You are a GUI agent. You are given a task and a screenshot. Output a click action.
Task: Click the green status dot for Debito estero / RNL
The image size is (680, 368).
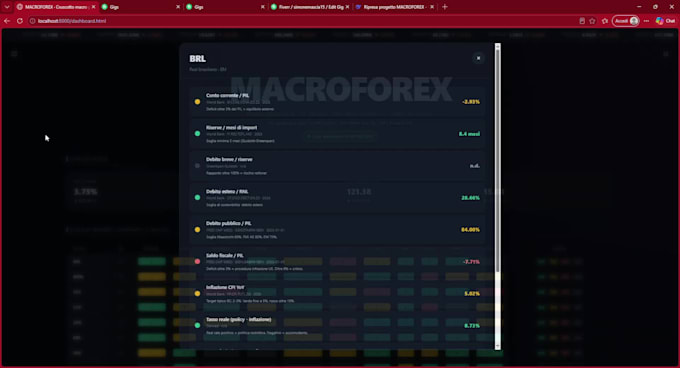pyautogui.click(x=197, y=198)
